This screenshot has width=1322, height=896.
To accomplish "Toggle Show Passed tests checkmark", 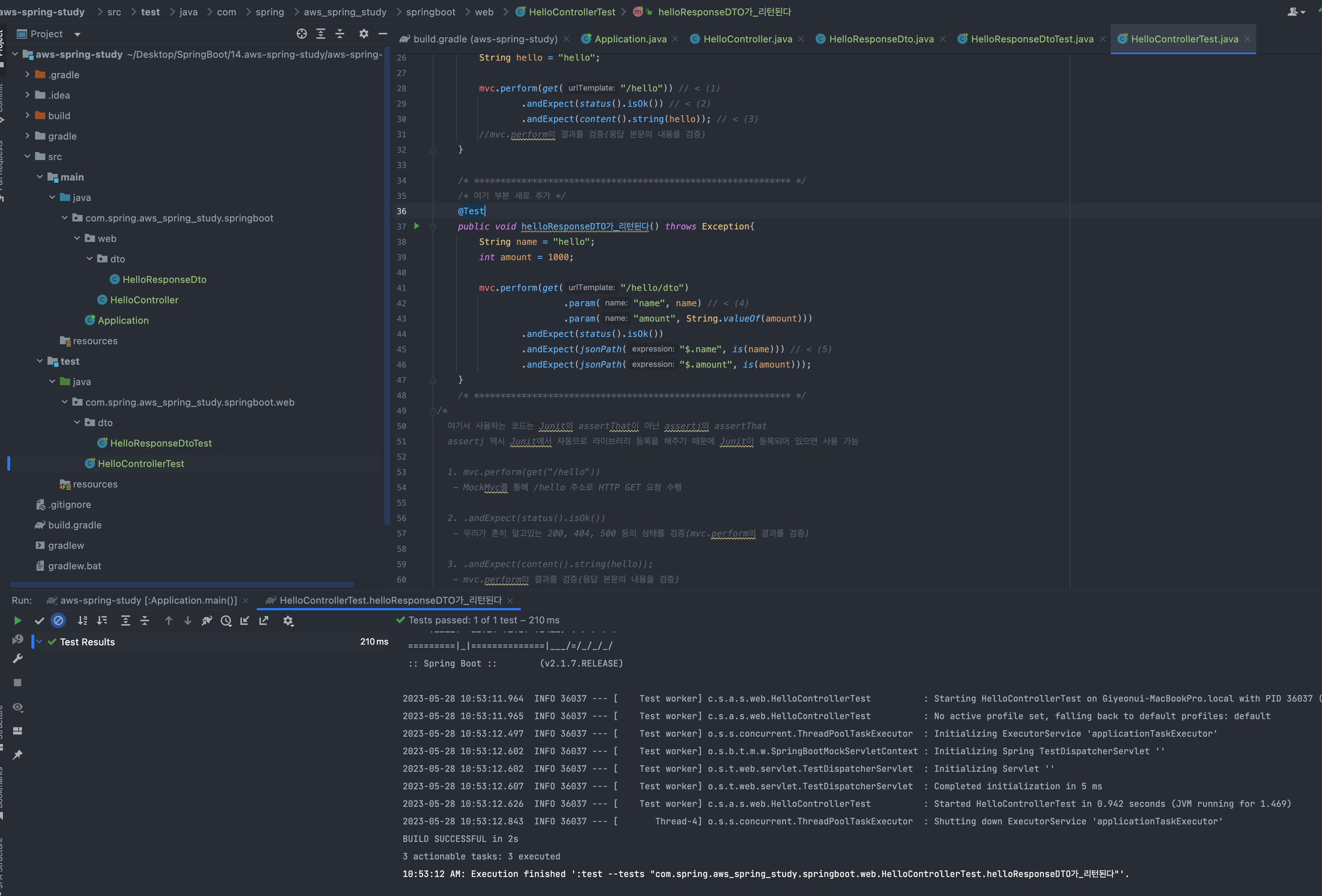I will point(39,620).
